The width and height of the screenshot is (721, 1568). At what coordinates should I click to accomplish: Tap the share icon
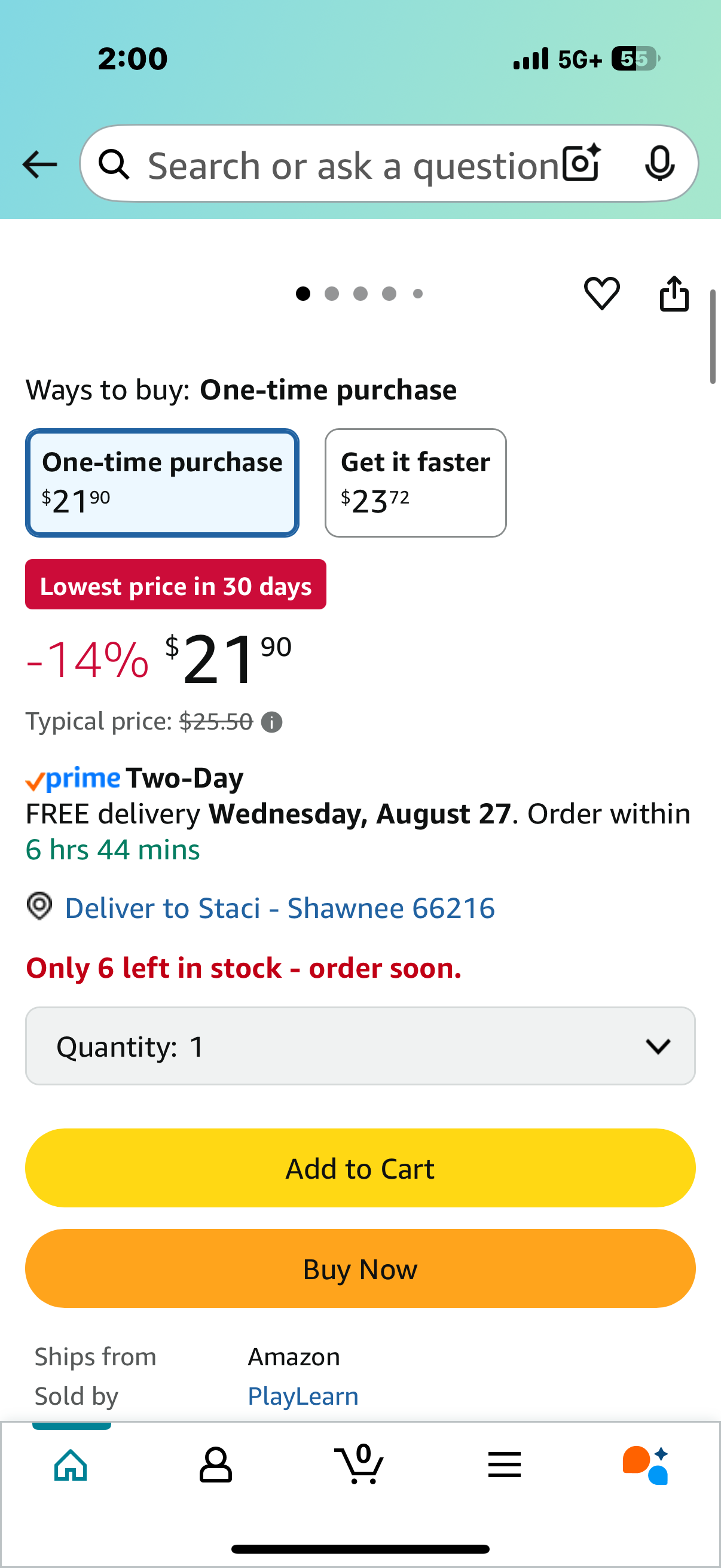click(674, 294)
